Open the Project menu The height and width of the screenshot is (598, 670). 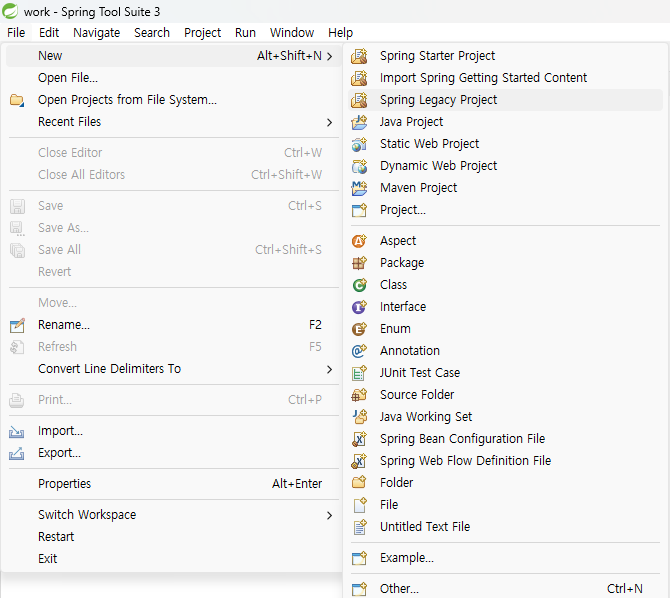coord(202,33)
